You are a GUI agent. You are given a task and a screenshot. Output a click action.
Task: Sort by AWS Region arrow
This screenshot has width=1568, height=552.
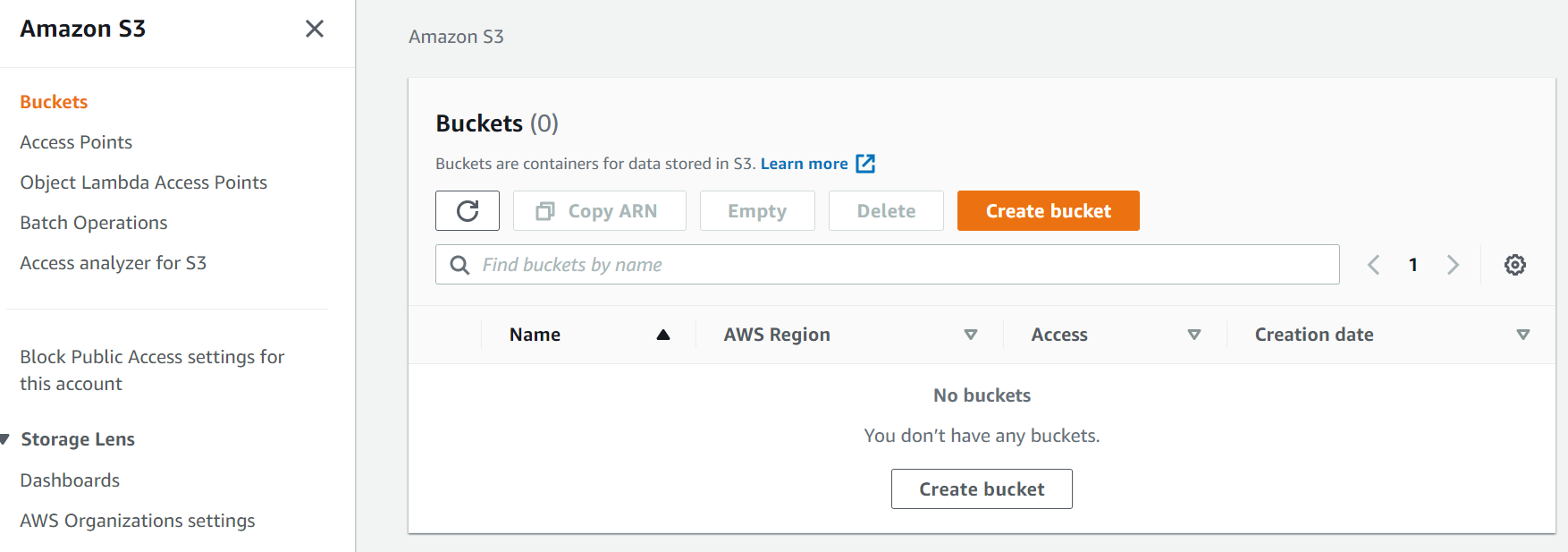[971, 335]
